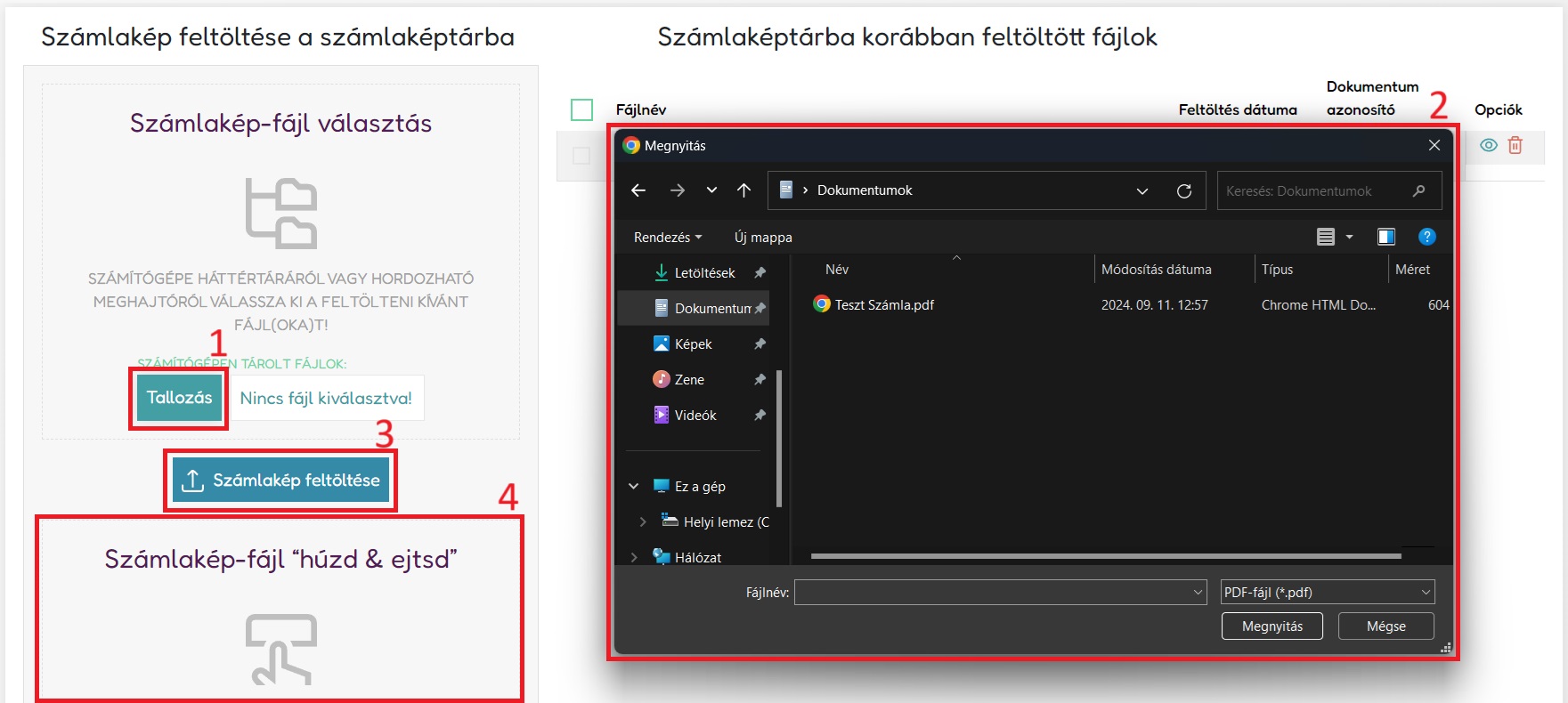Tick the select-all checkbox beside Fájlnév
This screenshot has height=703, width=1568.
[581, 110]
